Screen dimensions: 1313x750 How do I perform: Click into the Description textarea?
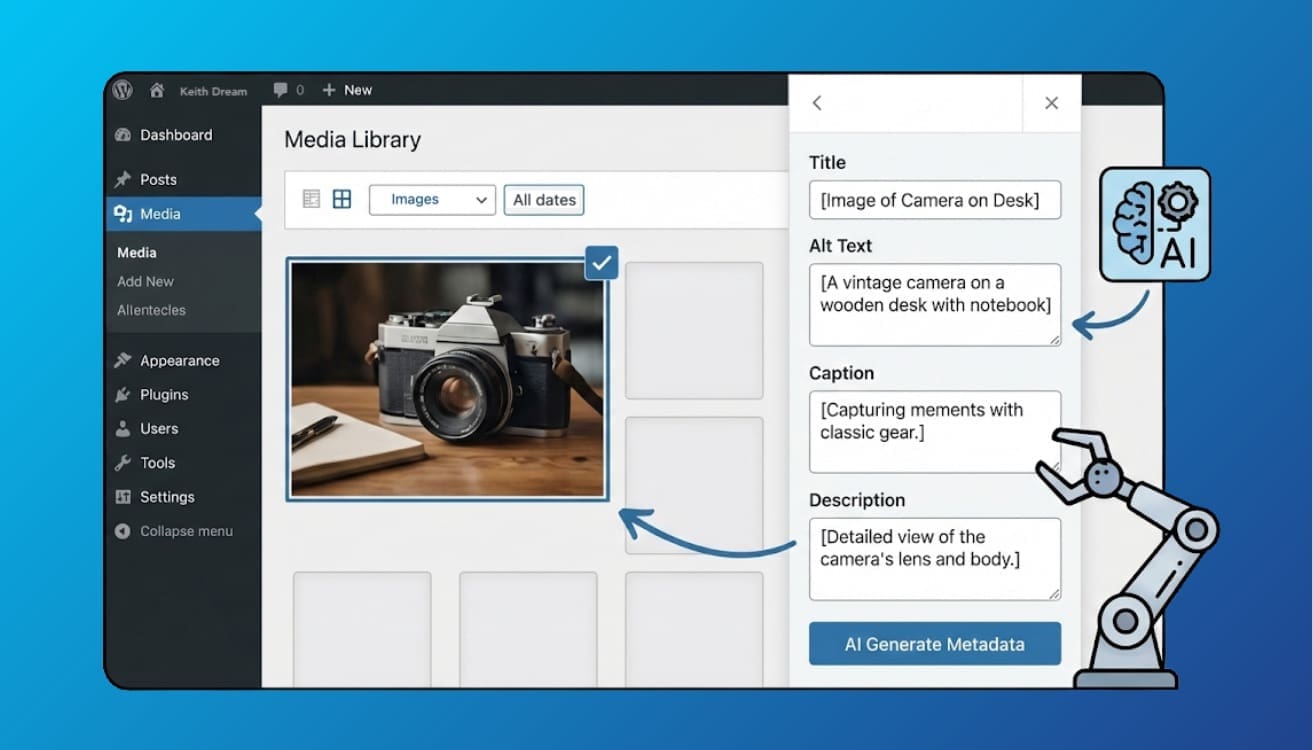click(x=935, y=559)
